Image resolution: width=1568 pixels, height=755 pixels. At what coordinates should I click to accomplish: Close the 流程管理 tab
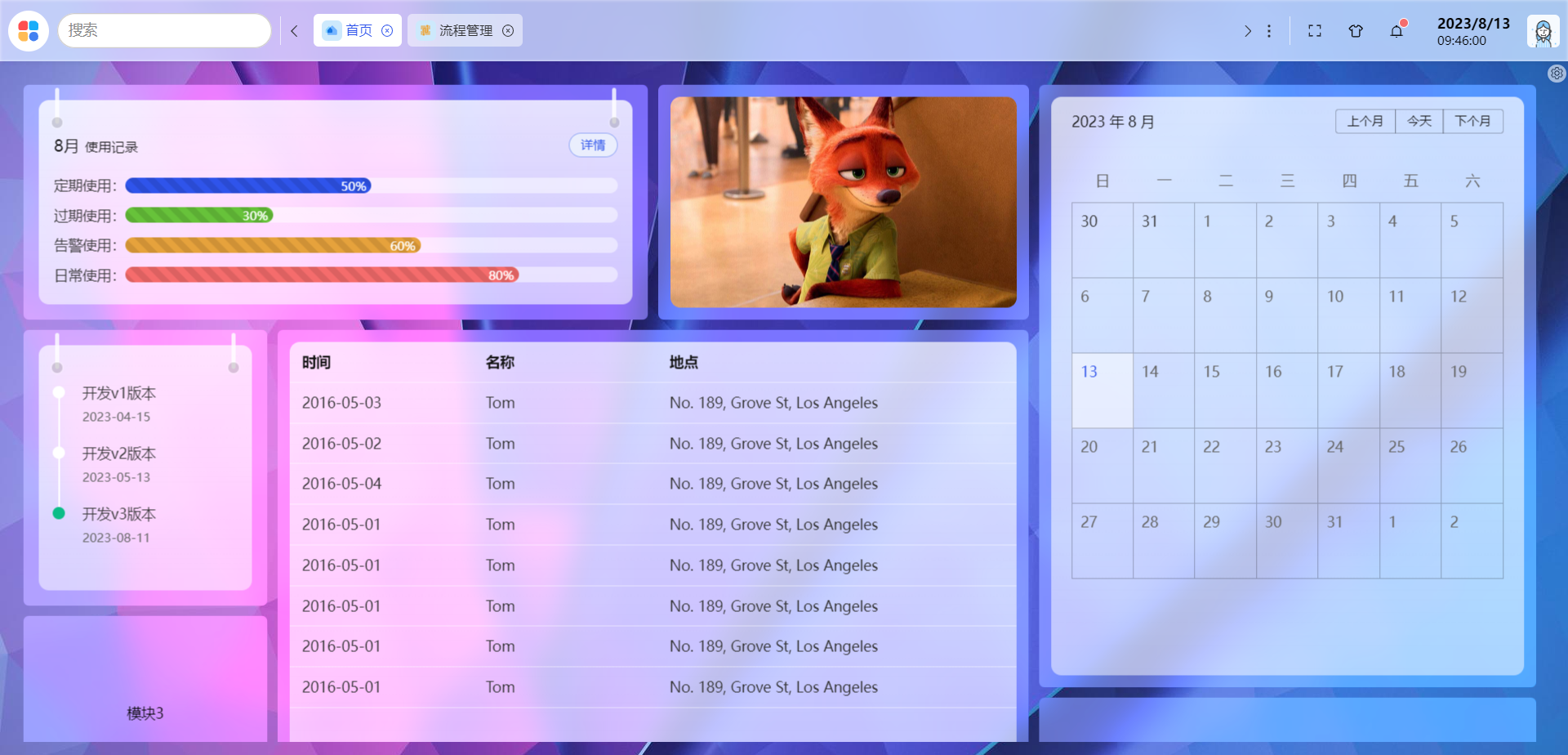[x=508, y=31]
